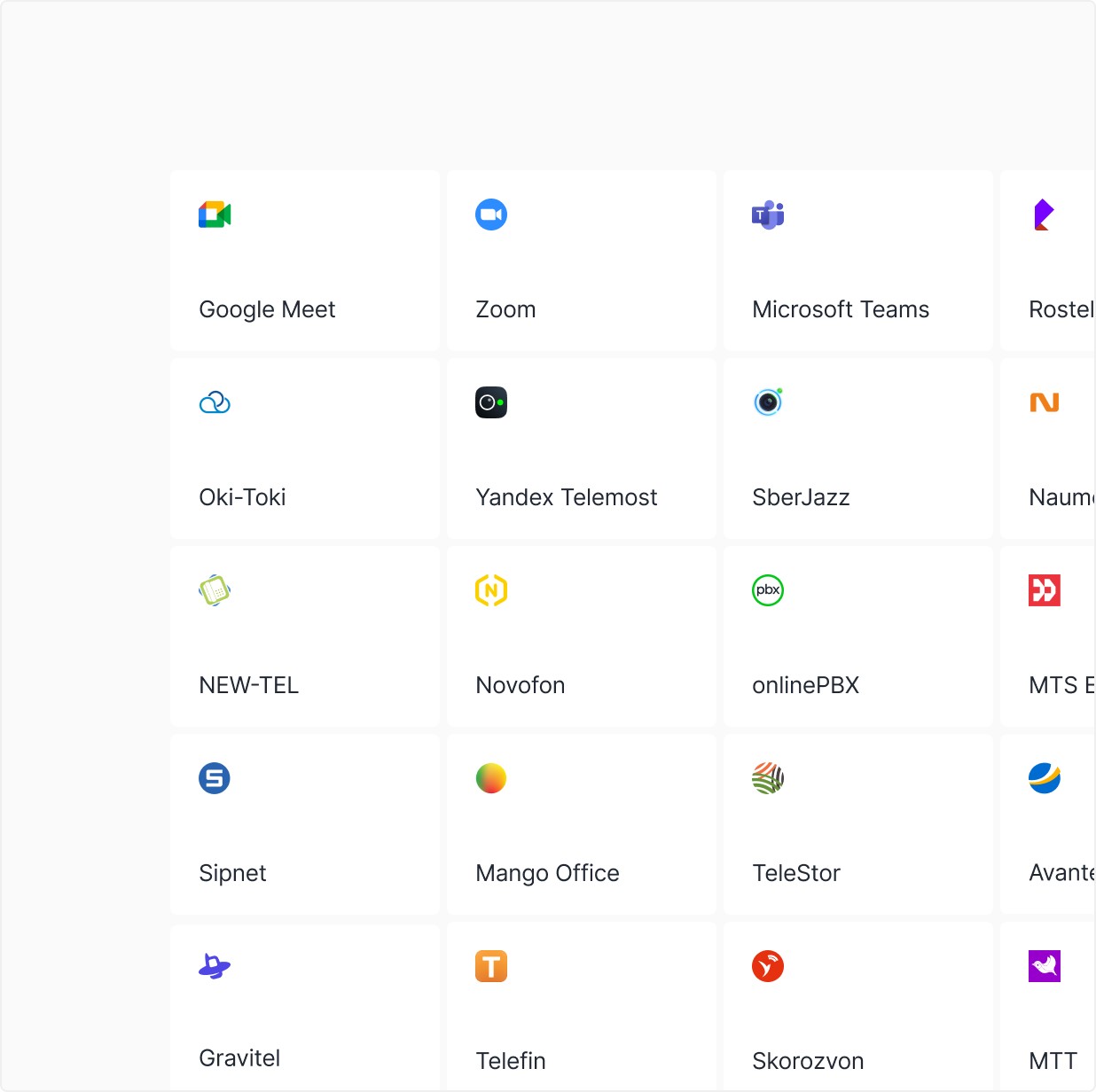Click the NEW-TEL green phone icon

(215, 590)
